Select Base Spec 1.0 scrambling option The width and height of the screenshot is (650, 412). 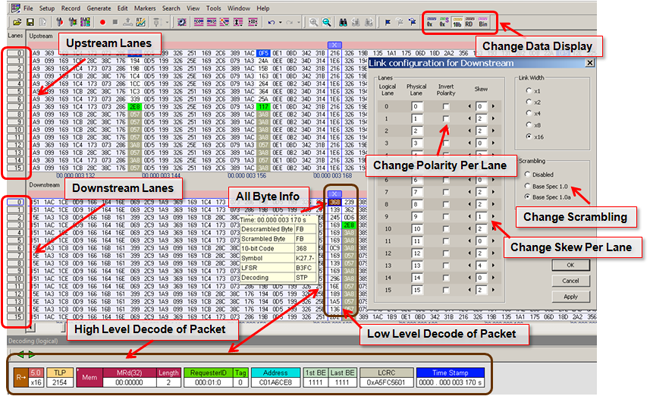point(527,186)
